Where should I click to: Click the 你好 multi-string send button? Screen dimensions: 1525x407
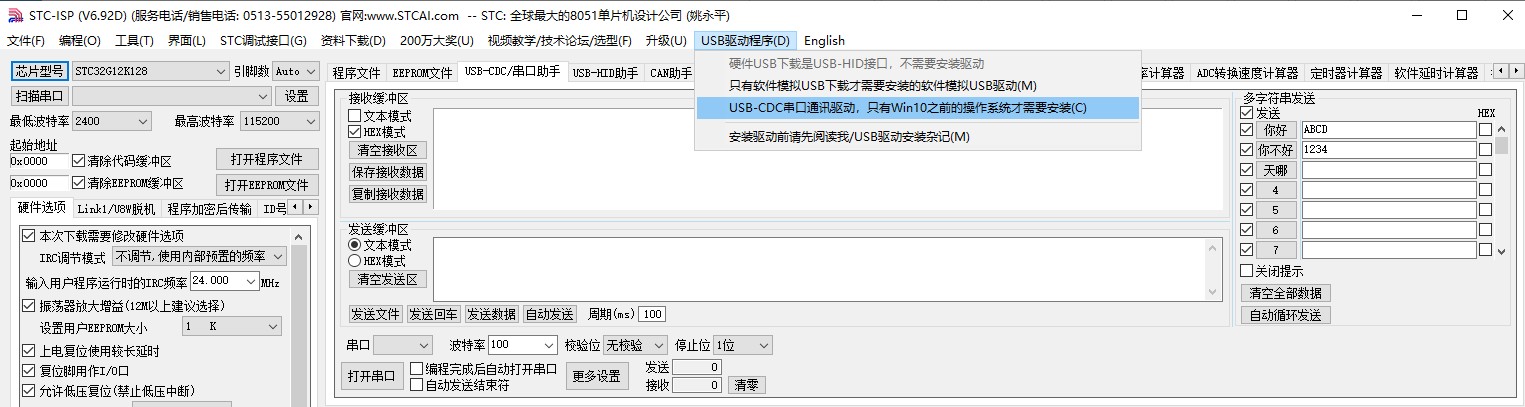pos(1276,130)
